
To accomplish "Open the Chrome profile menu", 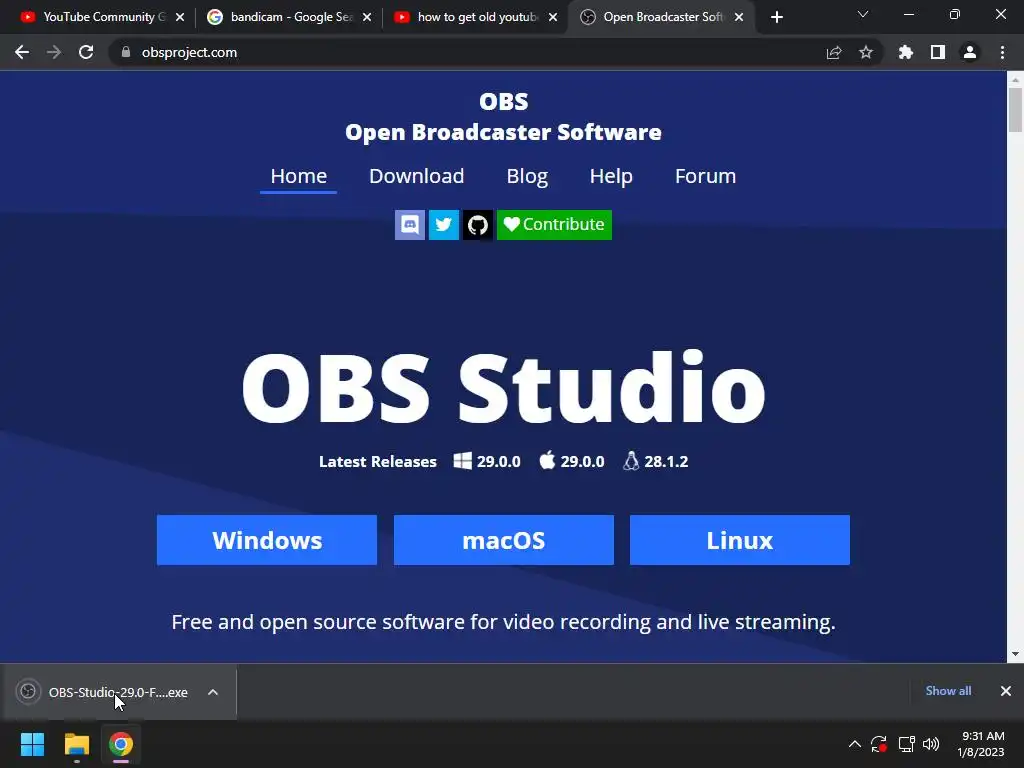I will click(970, 52).
